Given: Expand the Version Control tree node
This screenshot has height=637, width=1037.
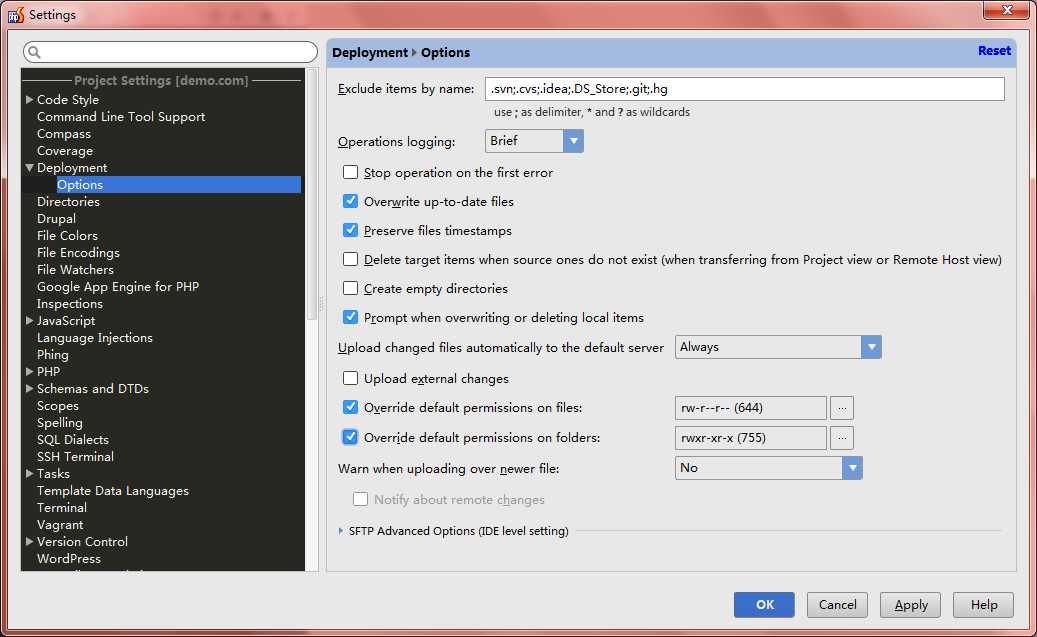Looking at the screenshot, I should [29, 541].
